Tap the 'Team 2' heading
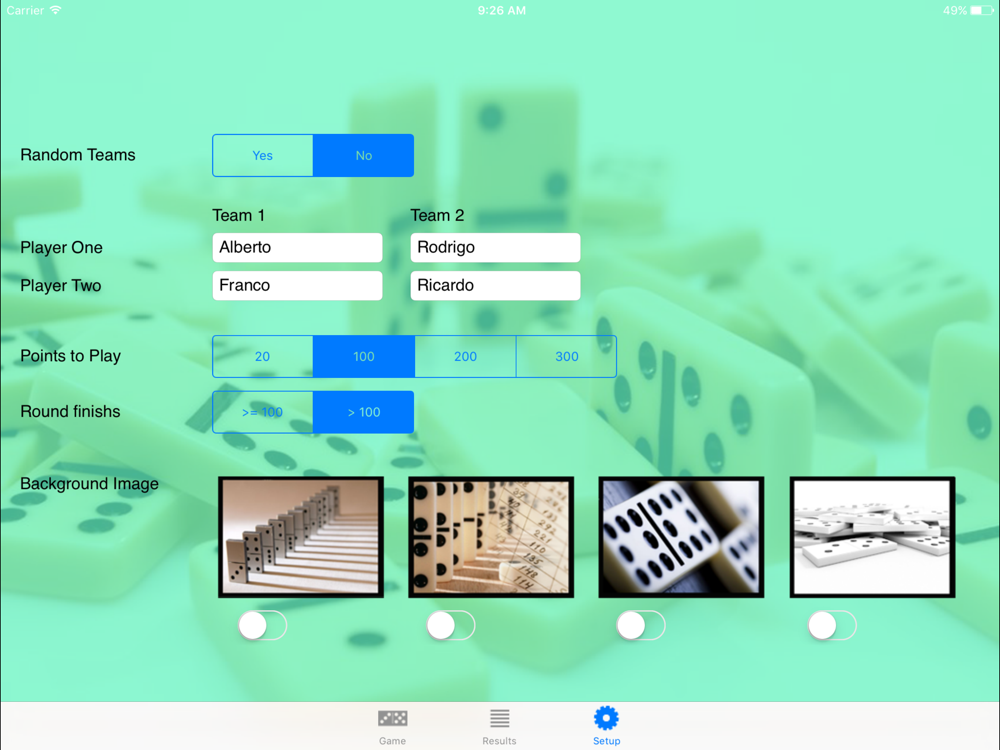This screenshot has height=750, width=1000. (438, 216)
